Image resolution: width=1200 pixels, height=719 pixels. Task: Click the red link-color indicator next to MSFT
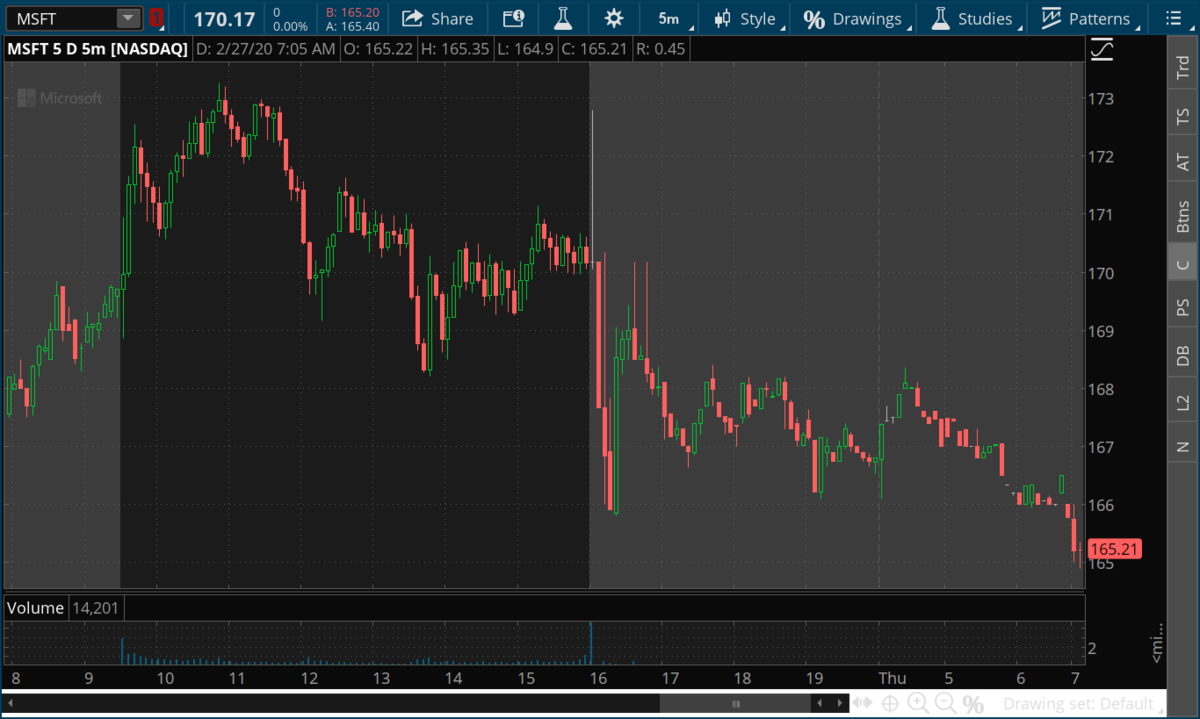(x=156, y=18)
